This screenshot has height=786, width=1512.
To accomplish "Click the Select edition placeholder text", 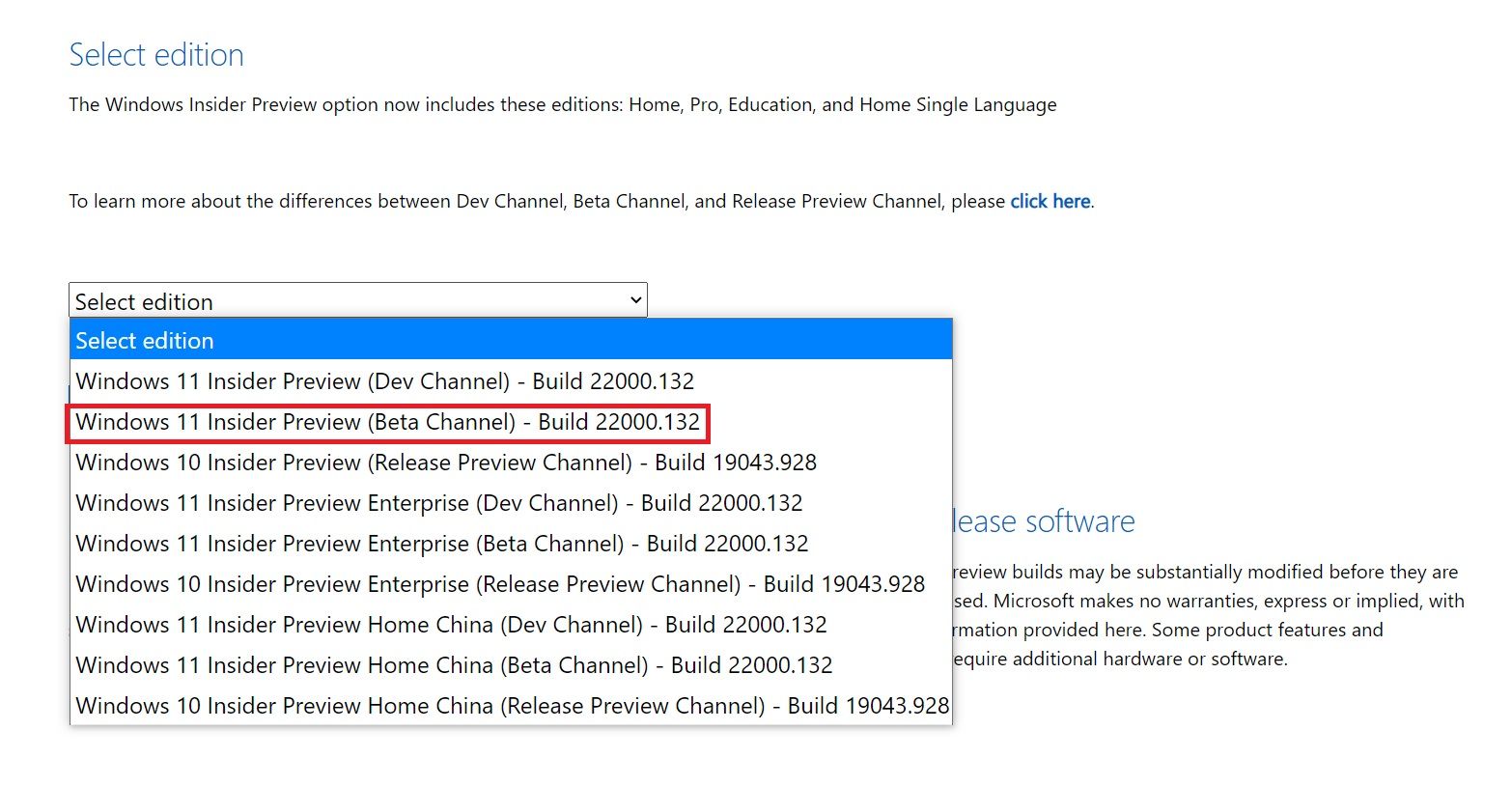I will [143, 301].
